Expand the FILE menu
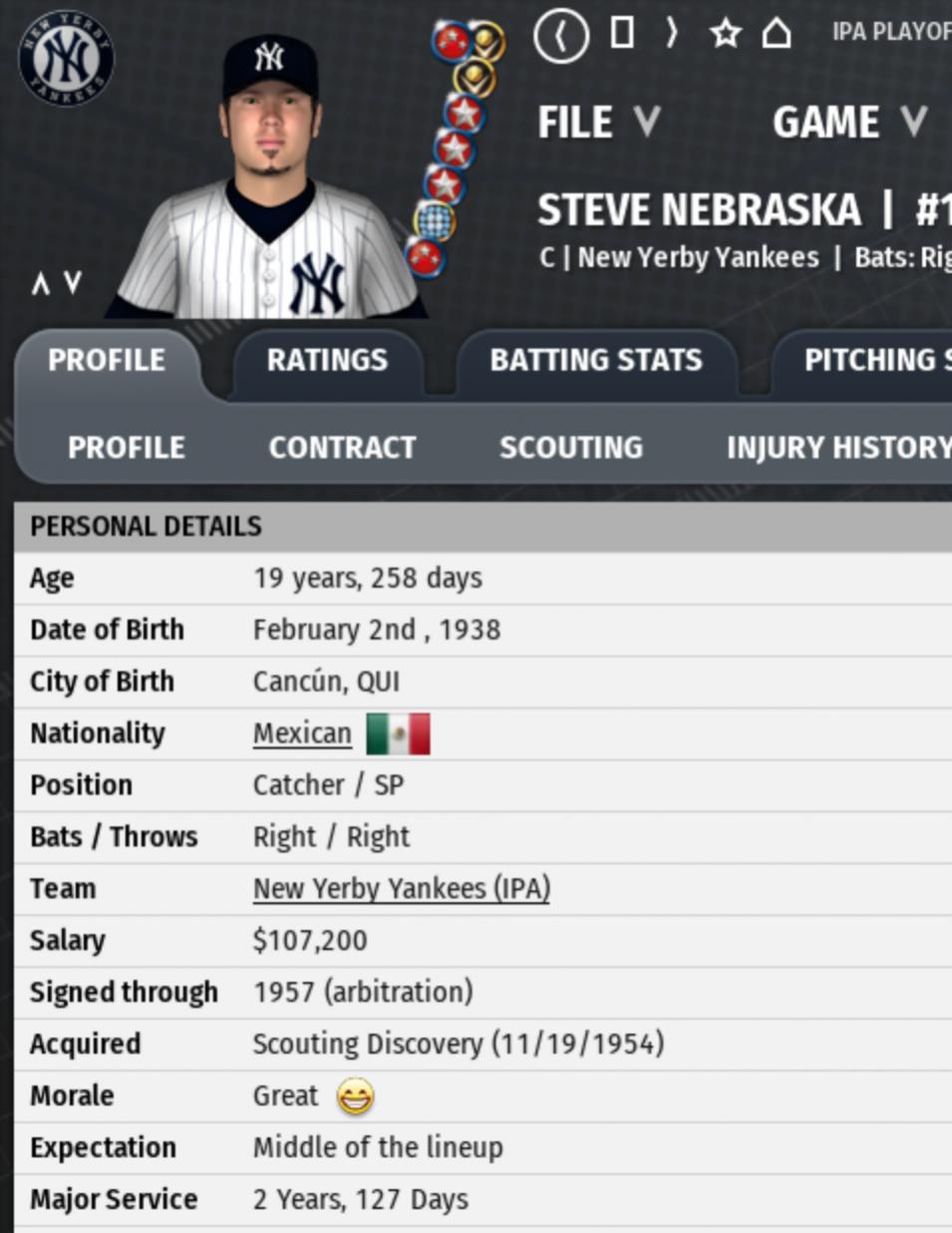The width and height of the screenshot is (952, 1233). coord(598,123)
